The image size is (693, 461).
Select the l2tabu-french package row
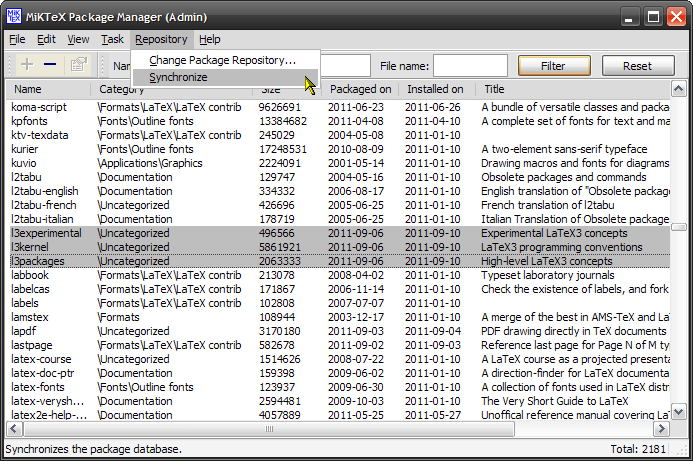(x=339, y=205)
